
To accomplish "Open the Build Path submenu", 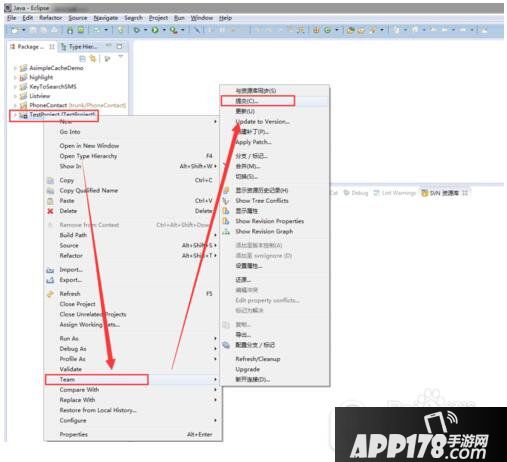I will (73, 235).
